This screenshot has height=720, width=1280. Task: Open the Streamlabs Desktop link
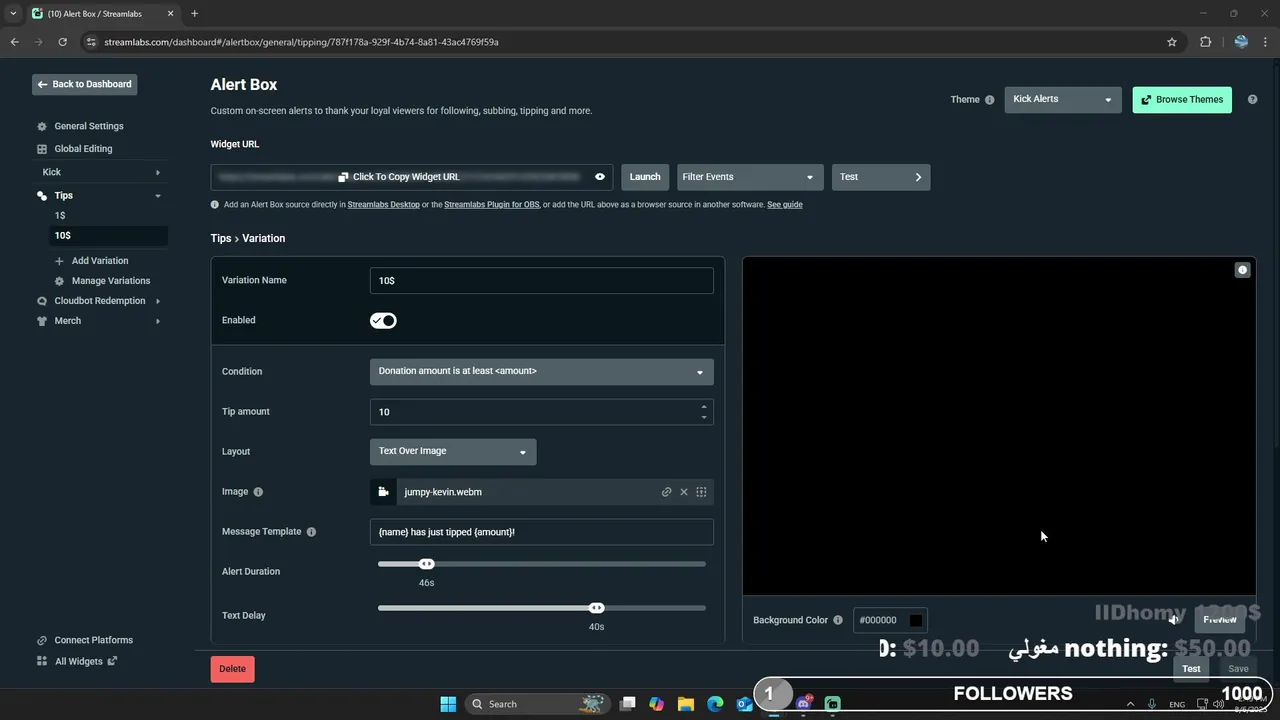384,205
